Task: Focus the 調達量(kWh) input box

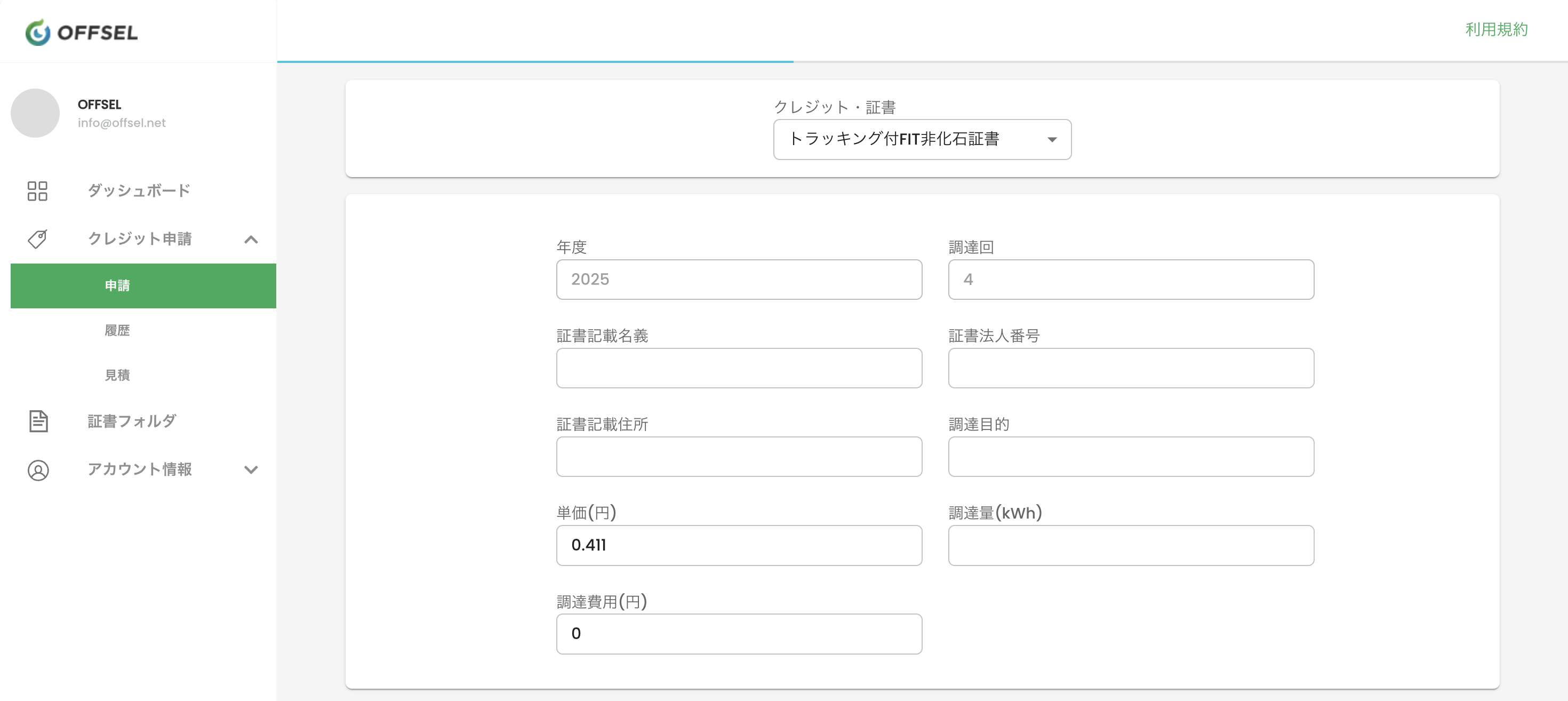Action: [x=1130, y=545]
